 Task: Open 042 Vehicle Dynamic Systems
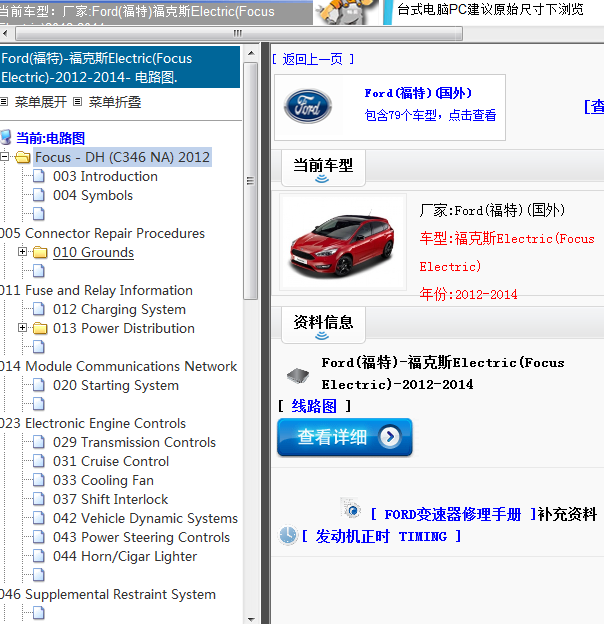(x=145, y=518)
